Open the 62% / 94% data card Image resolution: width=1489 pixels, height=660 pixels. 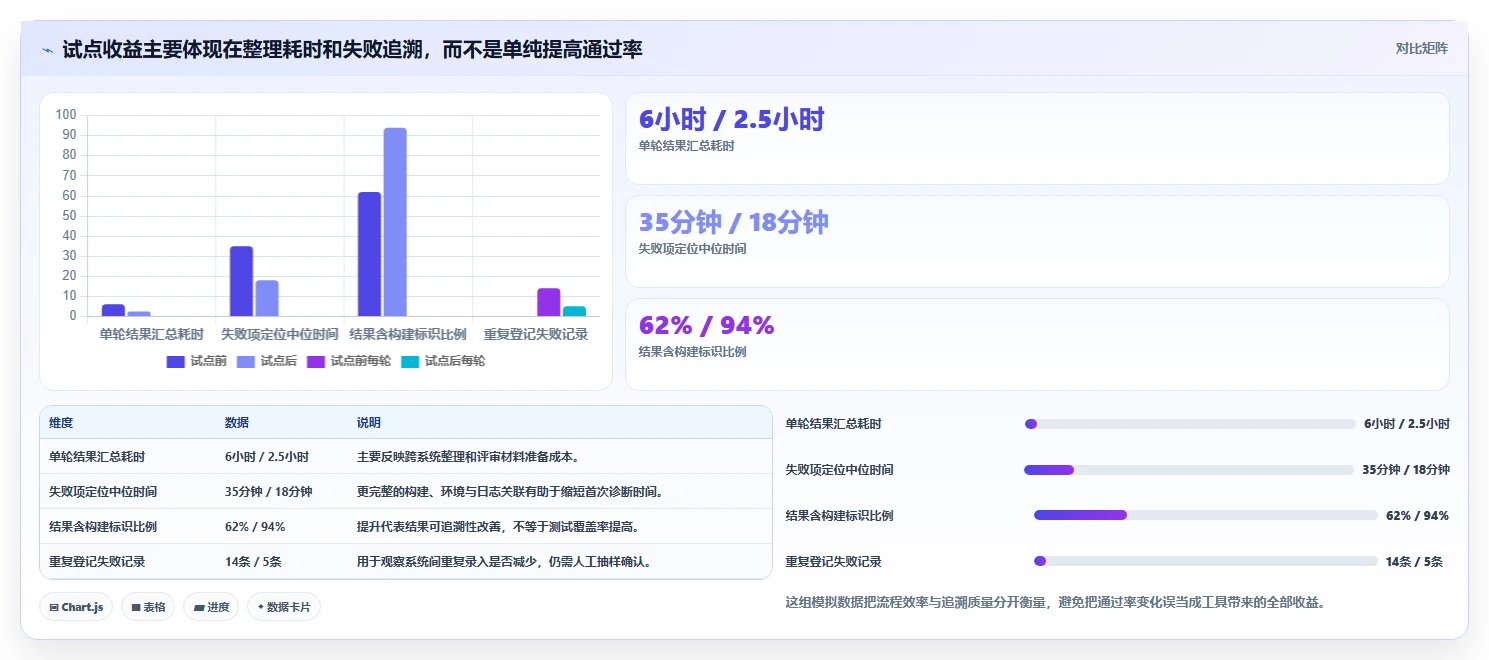point(1037,344)
